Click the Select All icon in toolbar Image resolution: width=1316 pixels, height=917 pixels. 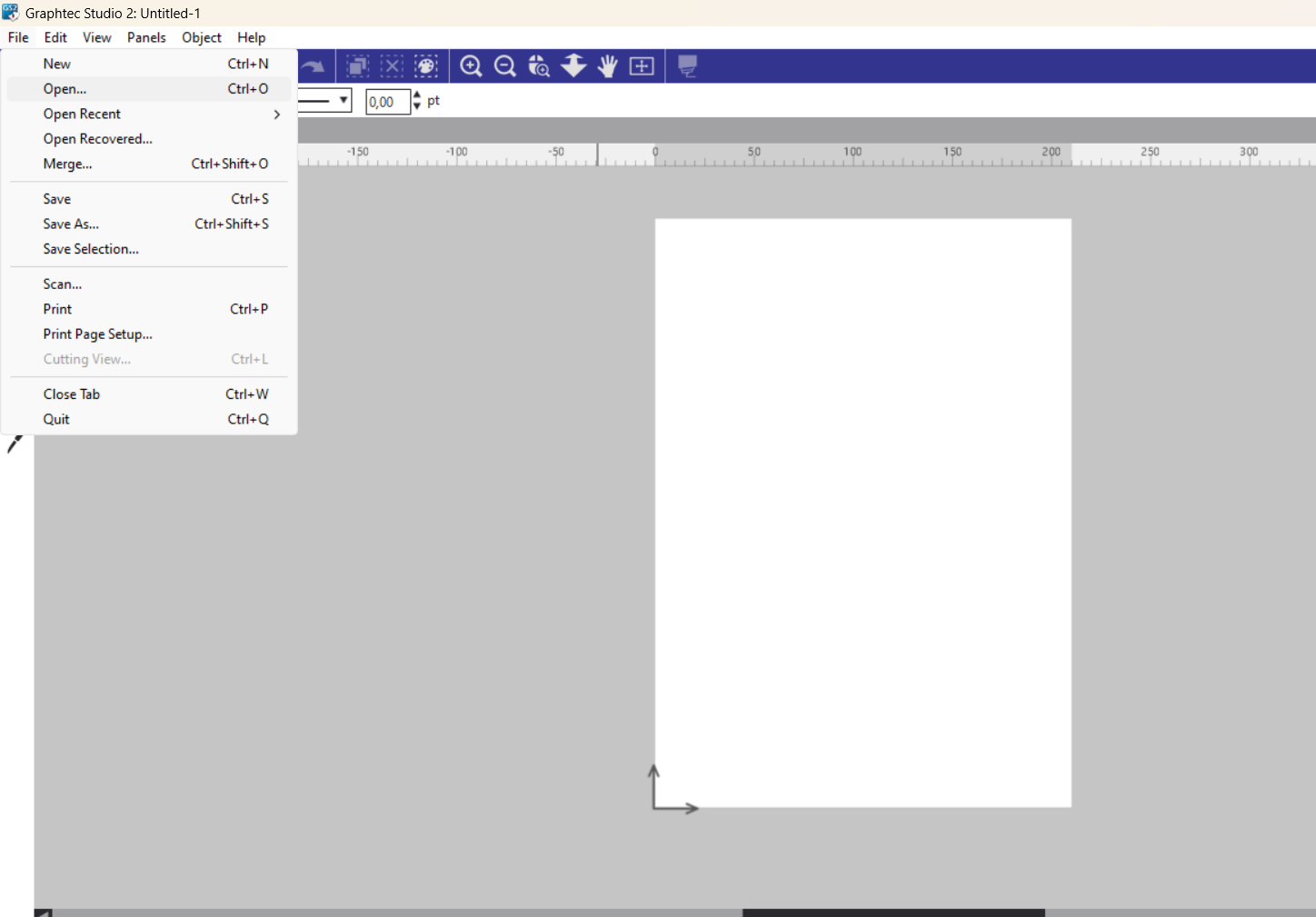[358, 66]
